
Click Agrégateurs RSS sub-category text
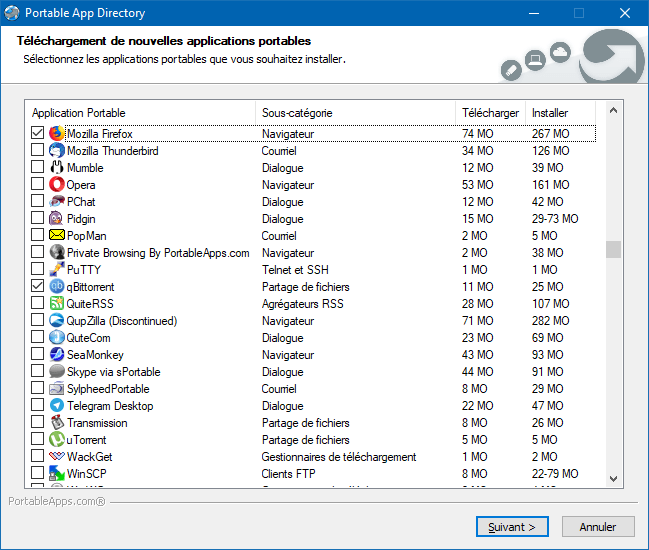tap(303, 304)
